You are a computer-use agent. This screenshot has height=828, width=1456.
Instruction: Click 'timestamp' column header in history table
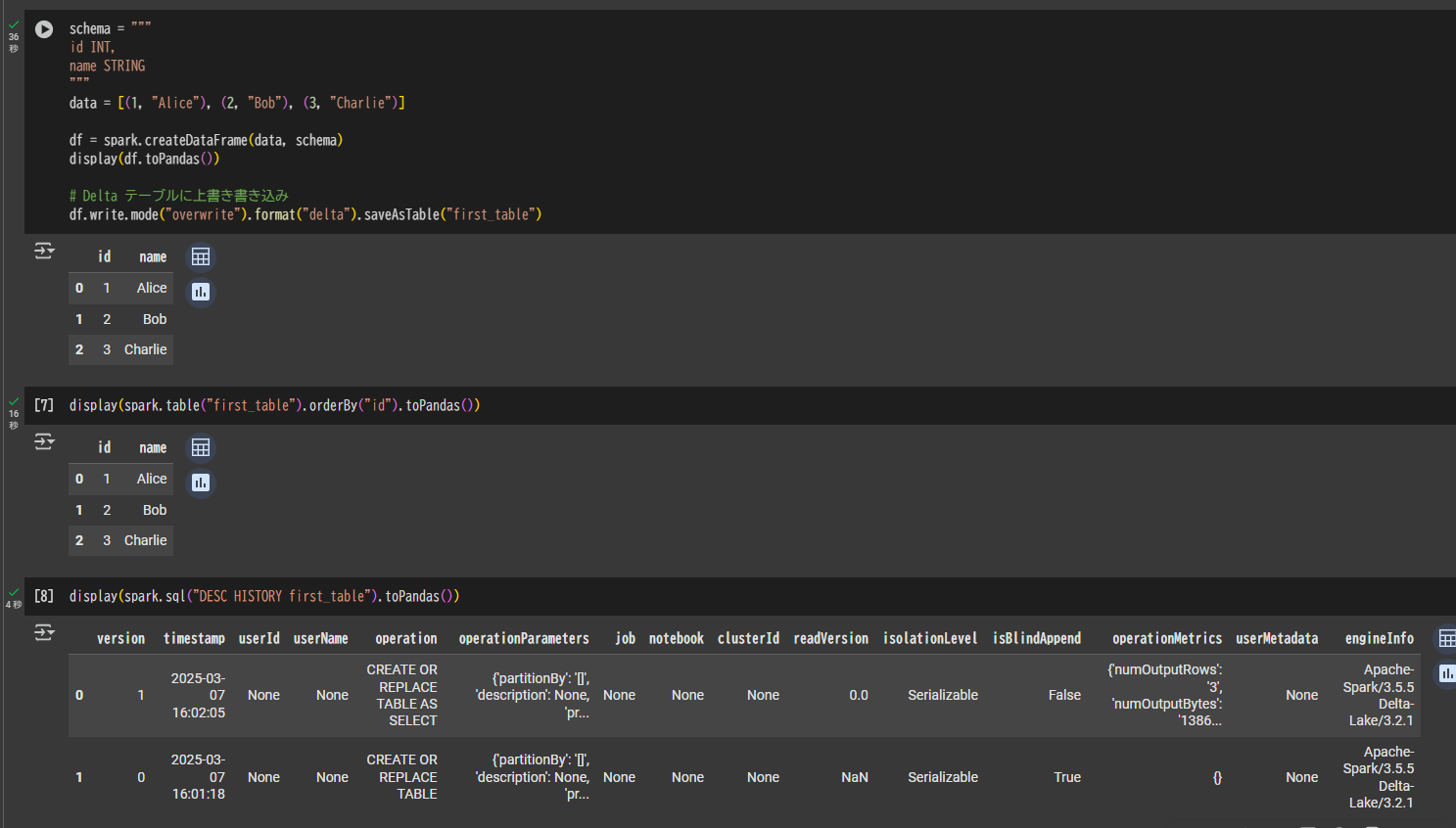tap(194, 639)
